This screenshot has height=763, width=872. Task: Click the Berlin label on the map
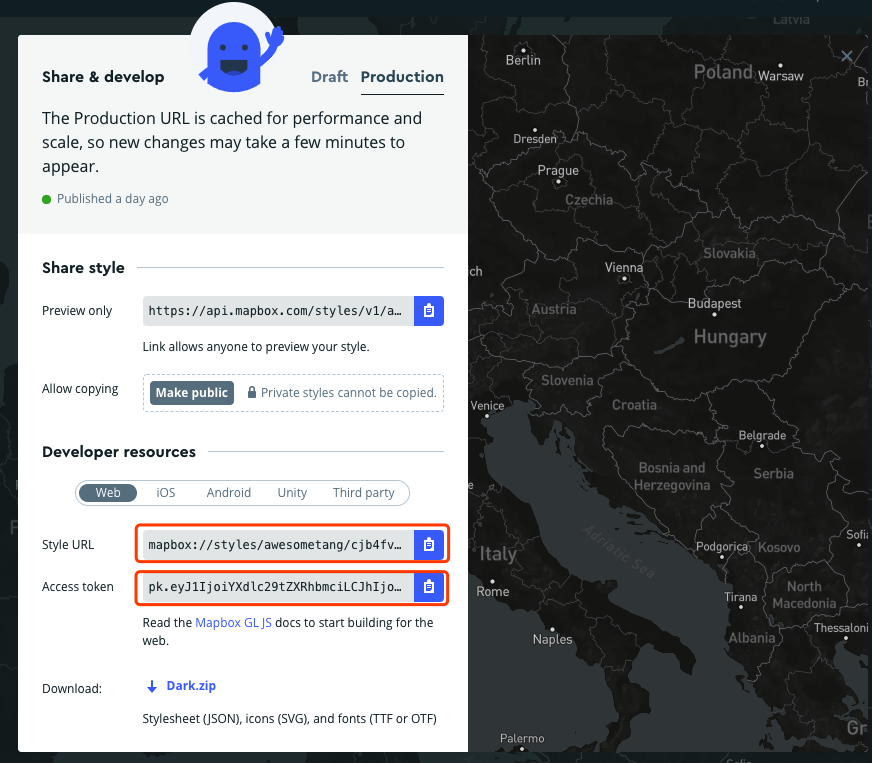pos(523,60)
